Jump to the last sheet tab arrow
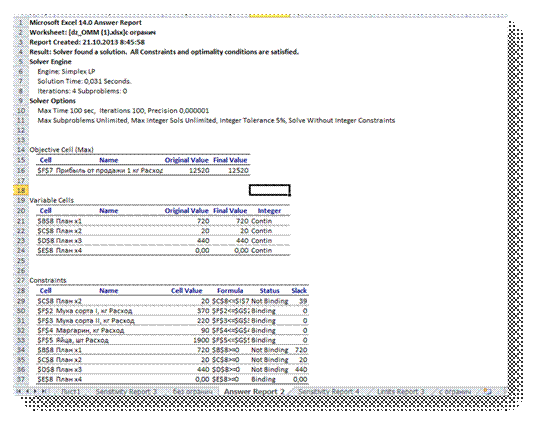 tap(44, 391)
